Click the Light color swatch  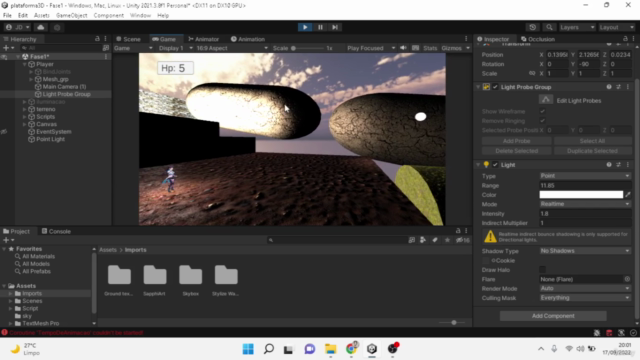coord(581,195)
